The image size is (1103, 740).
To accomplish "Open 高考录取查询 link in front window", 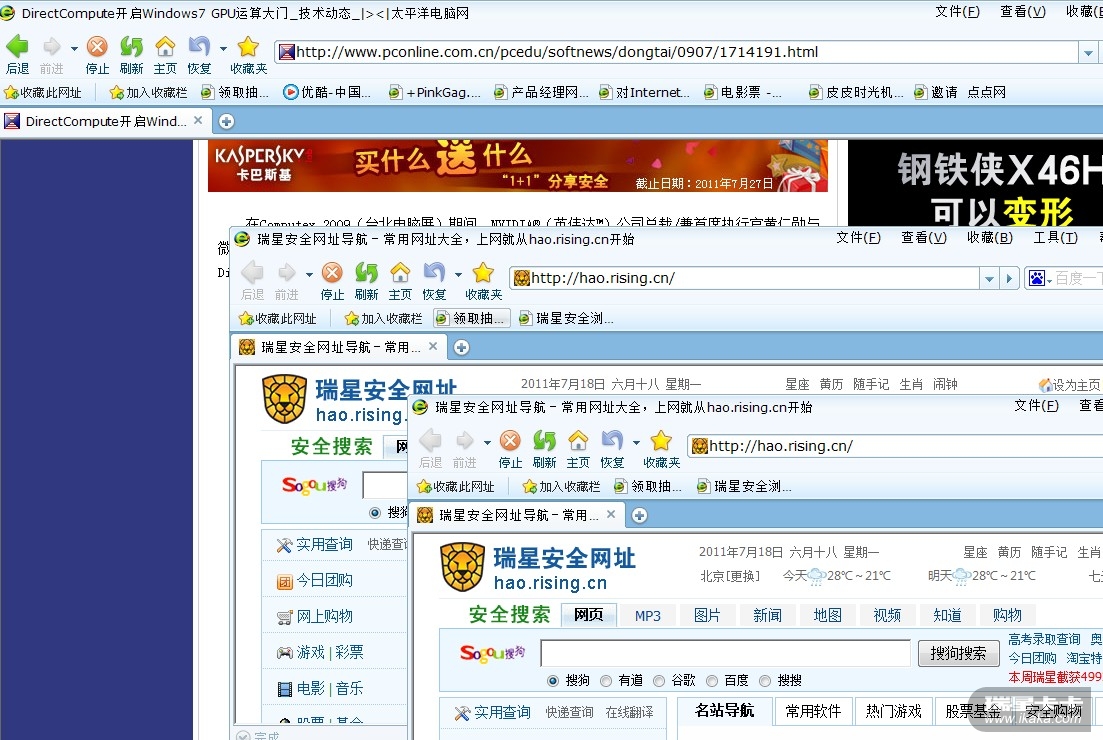I will pyautogui.click(x=1044, y=639).
